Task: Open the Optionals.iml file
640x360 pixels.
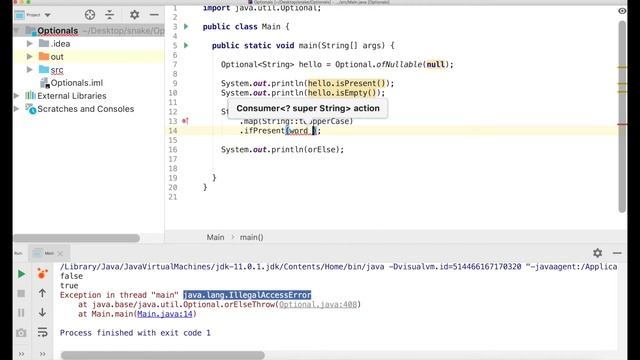Action: click(x=76, y=83)
